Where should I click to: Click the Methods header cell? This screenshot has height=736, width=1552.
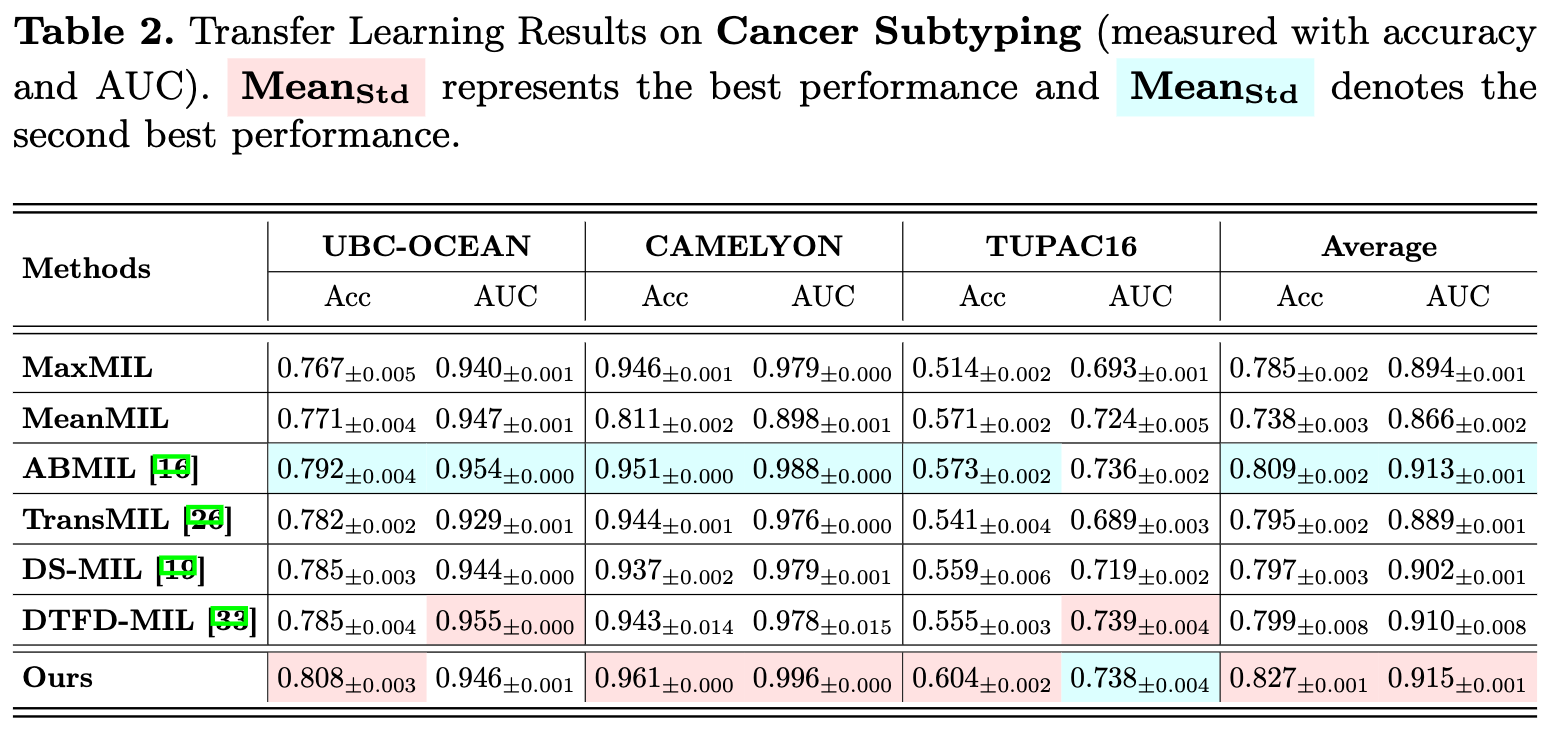tap(87, 269)
